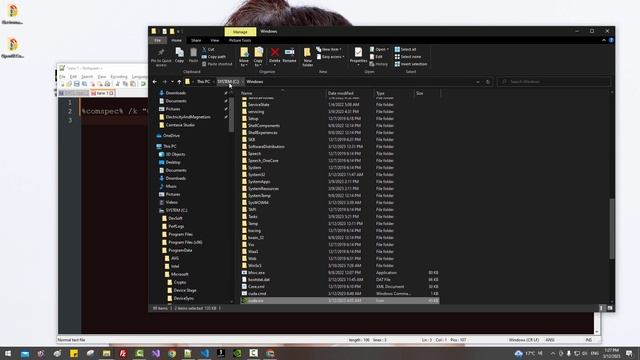Open the New item dropdown
640x360 pixels.
329,49
